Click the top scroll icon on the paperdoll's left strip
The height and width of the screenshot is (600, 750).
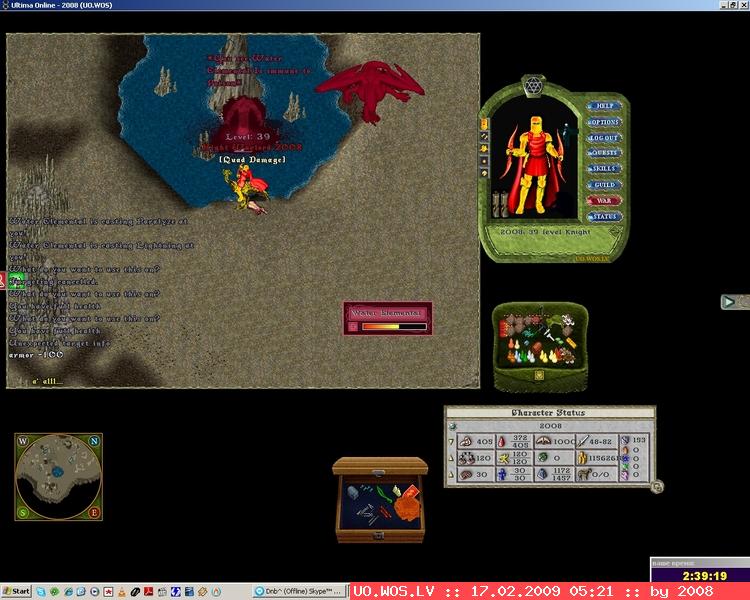[484, 124]
